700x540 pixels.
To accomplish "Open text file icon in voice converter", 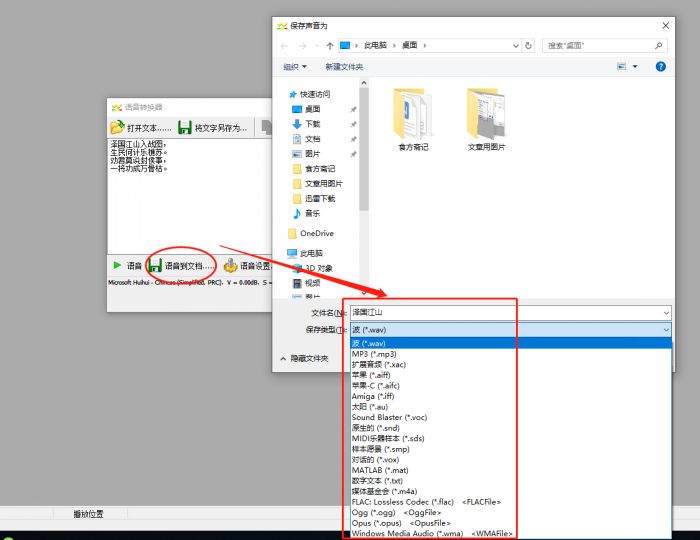I will pos(117,127).
